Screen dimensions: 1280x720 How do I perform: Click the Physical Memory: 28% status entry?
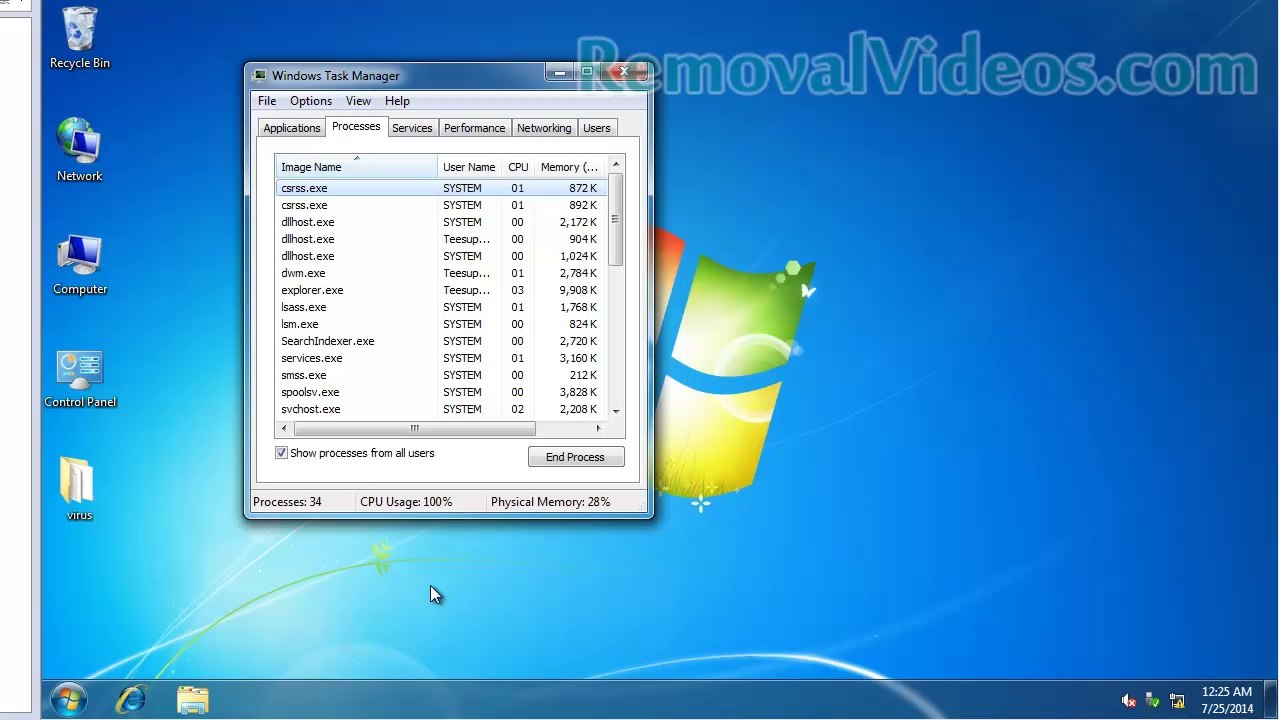pos(550,502)
